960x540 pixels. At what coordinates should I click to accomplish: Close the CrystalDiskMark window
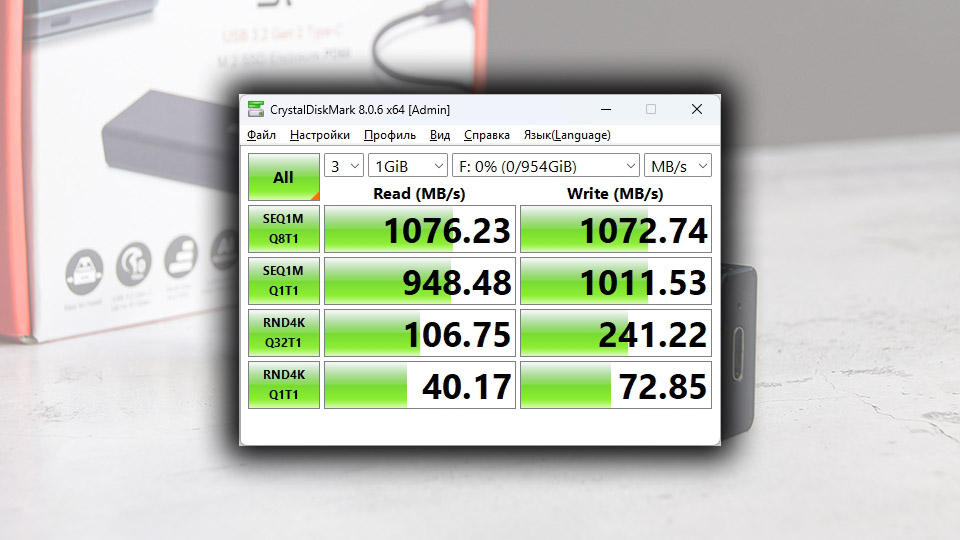[x=697, y=110]
